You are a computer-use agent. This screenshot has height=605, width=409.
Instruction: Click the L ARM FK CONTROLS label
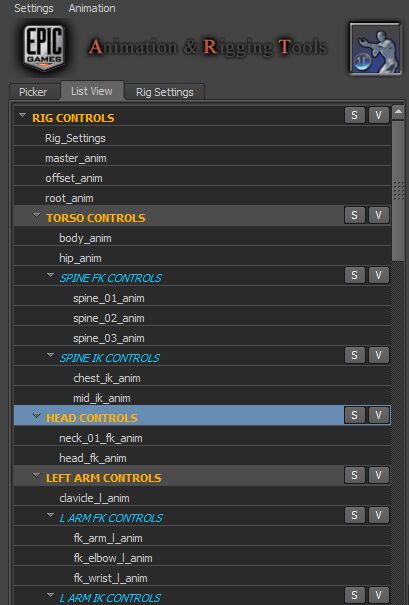pos(111,518)
